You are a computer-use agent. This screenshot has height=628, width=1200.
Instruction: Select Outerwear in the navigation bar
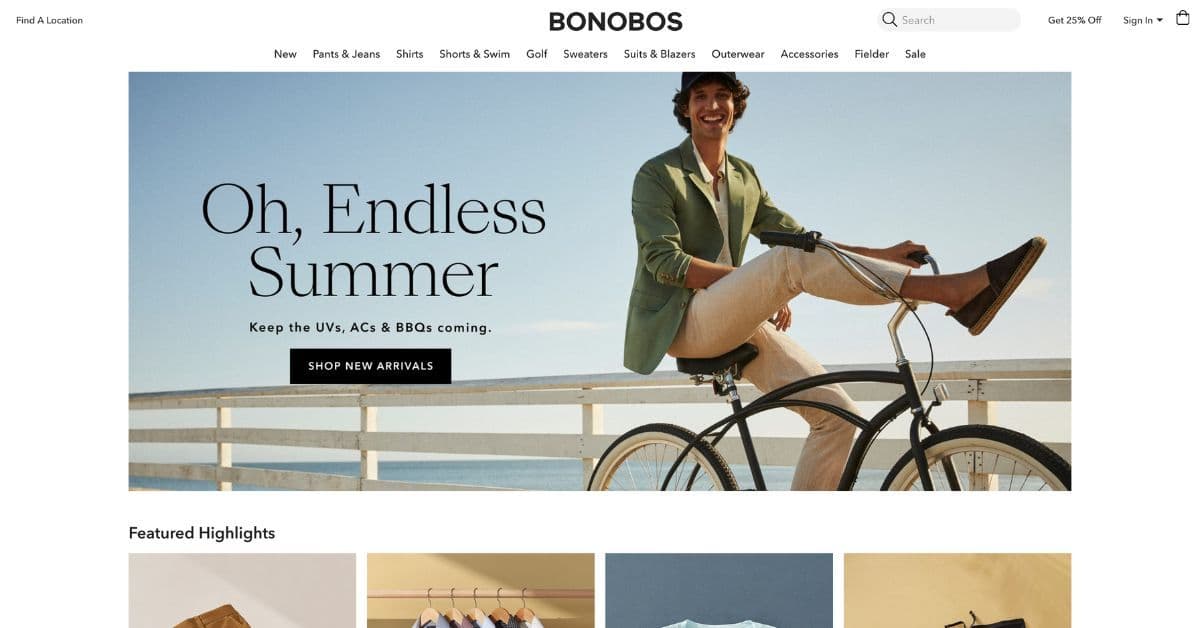point(738,54)
